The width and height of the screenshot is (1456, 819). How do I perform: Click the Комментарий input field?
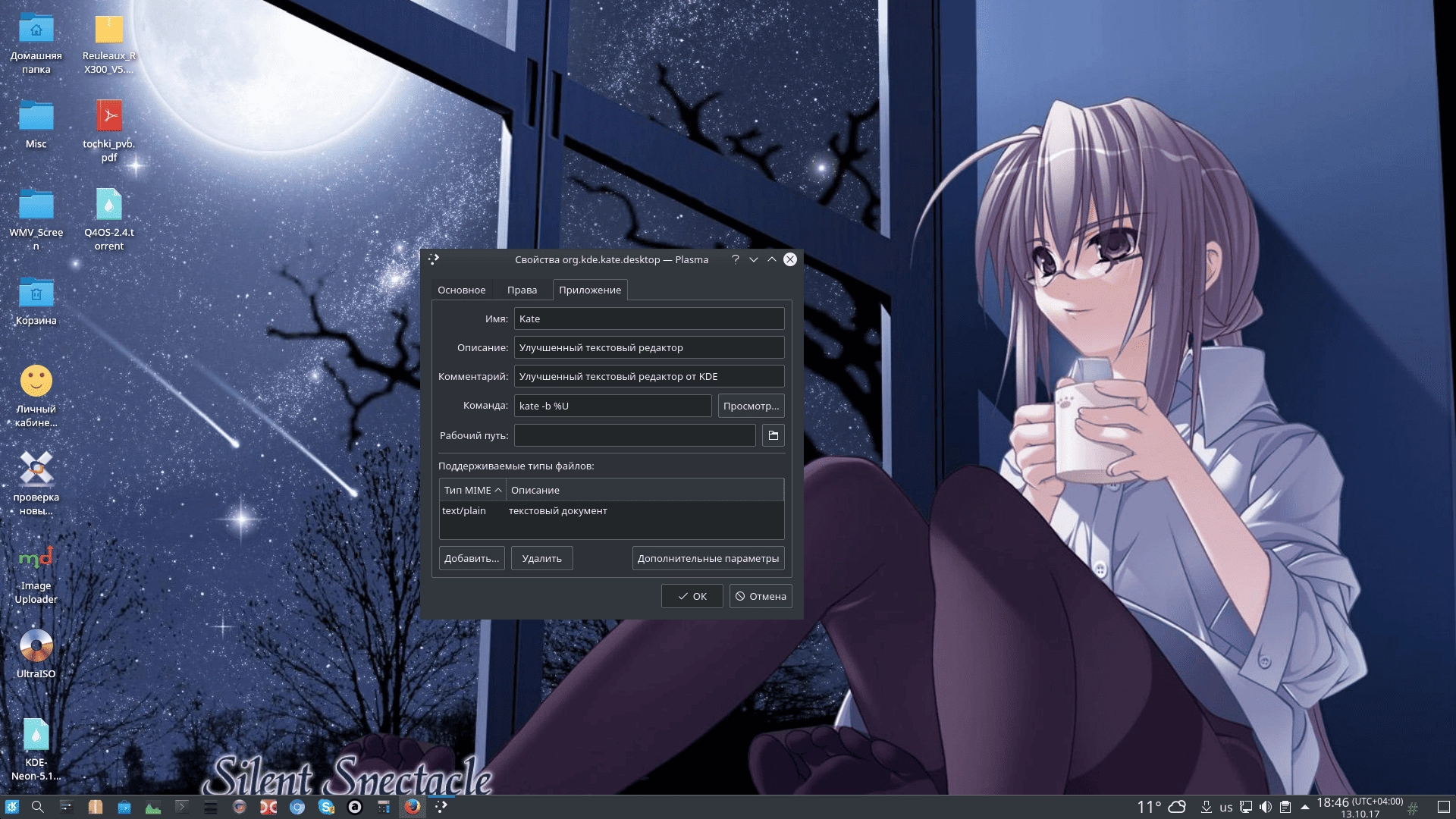649,376
